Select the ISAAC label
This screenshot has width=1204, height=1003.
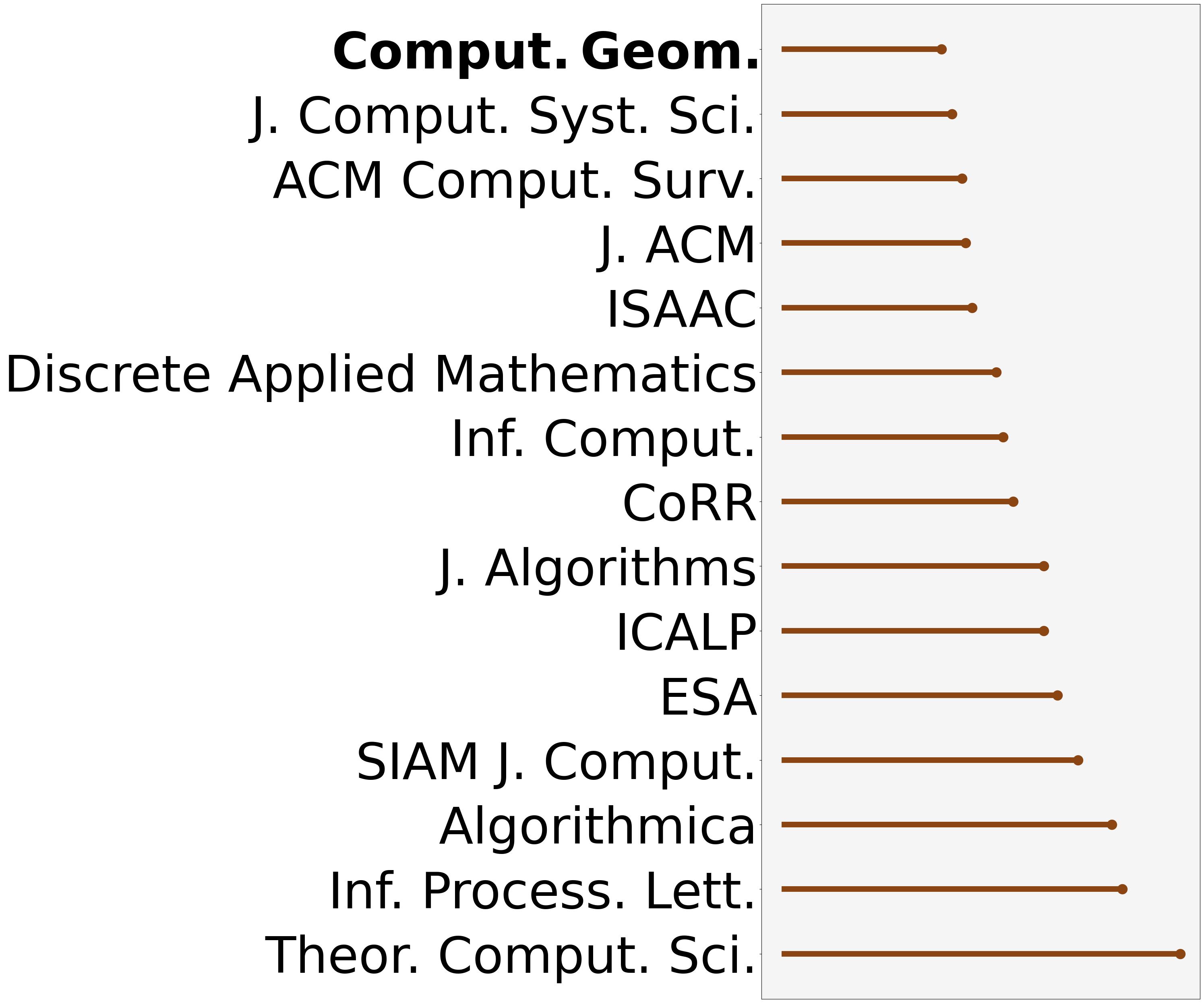[x=682, y=310]
